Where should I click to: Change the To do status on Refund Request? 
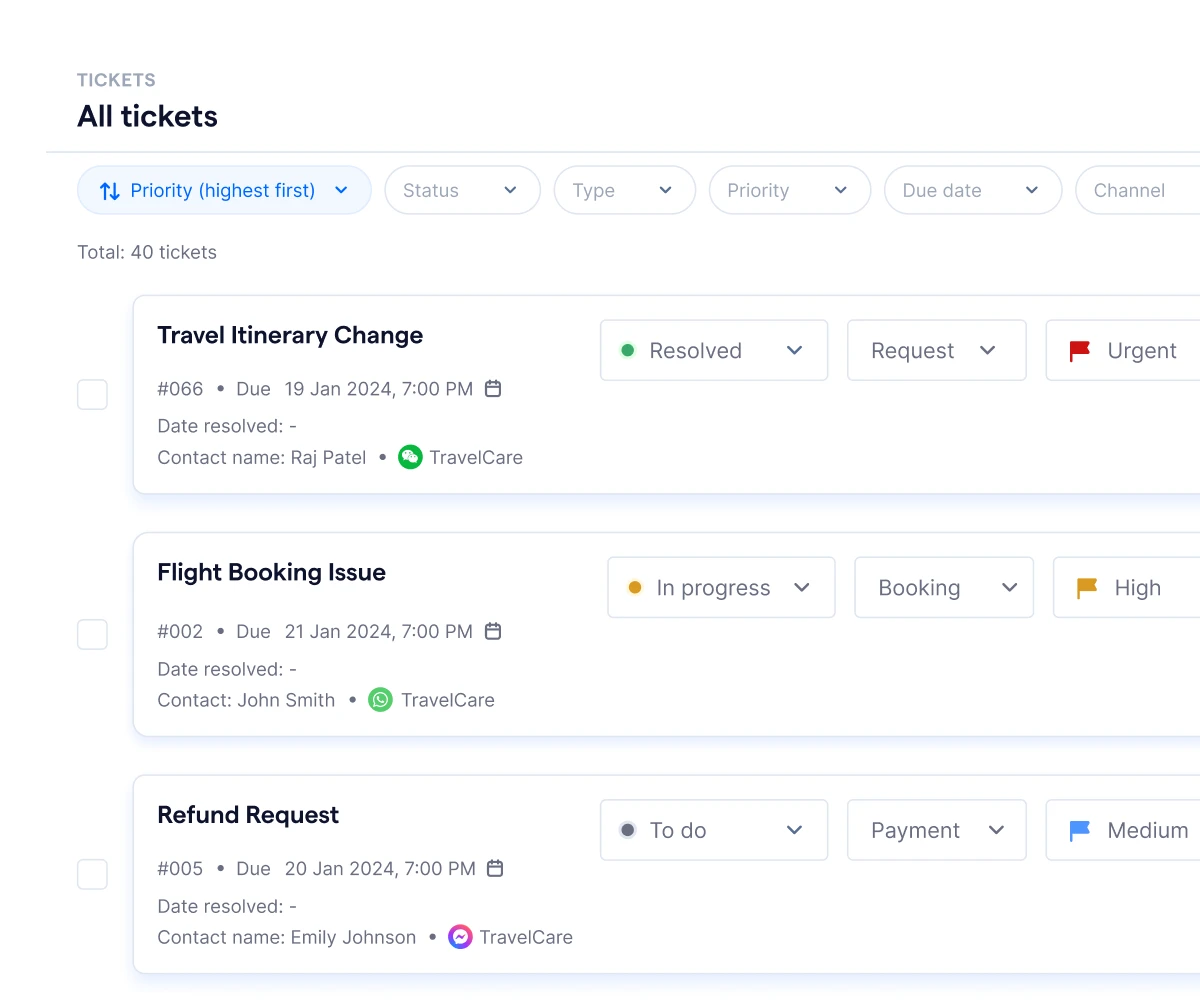pos(714,830)
